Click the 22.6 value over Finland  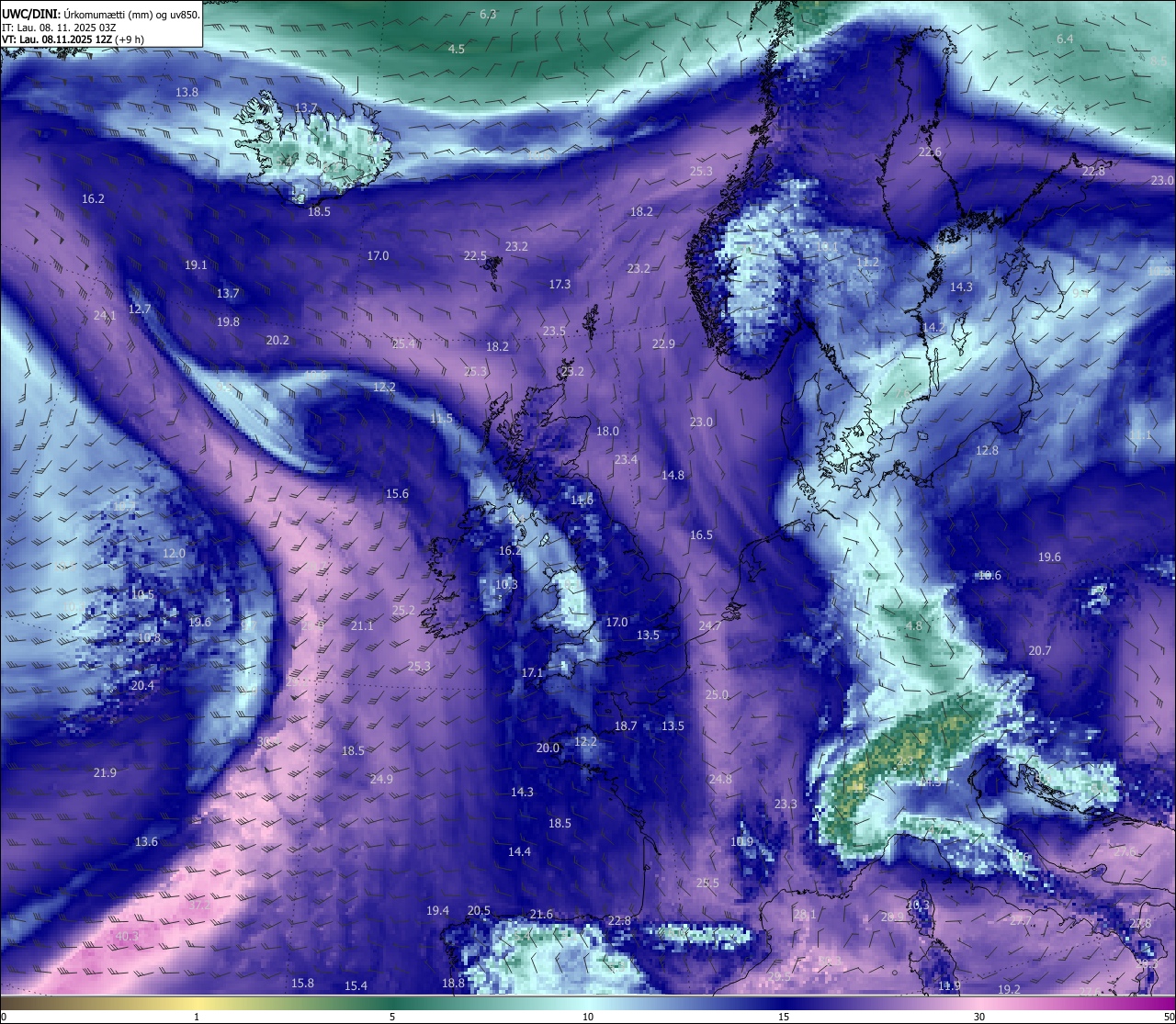pyautogui.click(x=930, y=152)
